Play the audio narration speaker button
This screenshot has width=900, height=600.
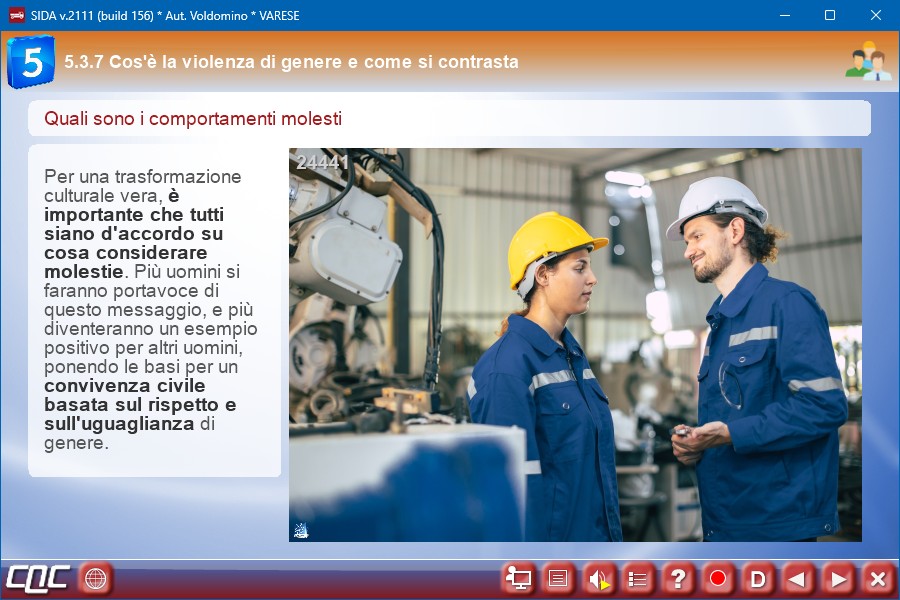click(598, 578)
